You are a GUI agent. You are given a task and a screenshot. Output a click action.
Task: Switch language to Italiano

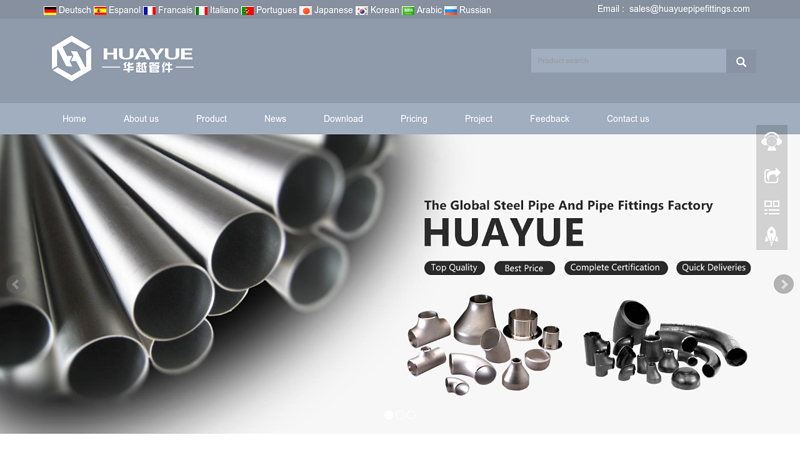pyautogui.click(x=224, y=10)
